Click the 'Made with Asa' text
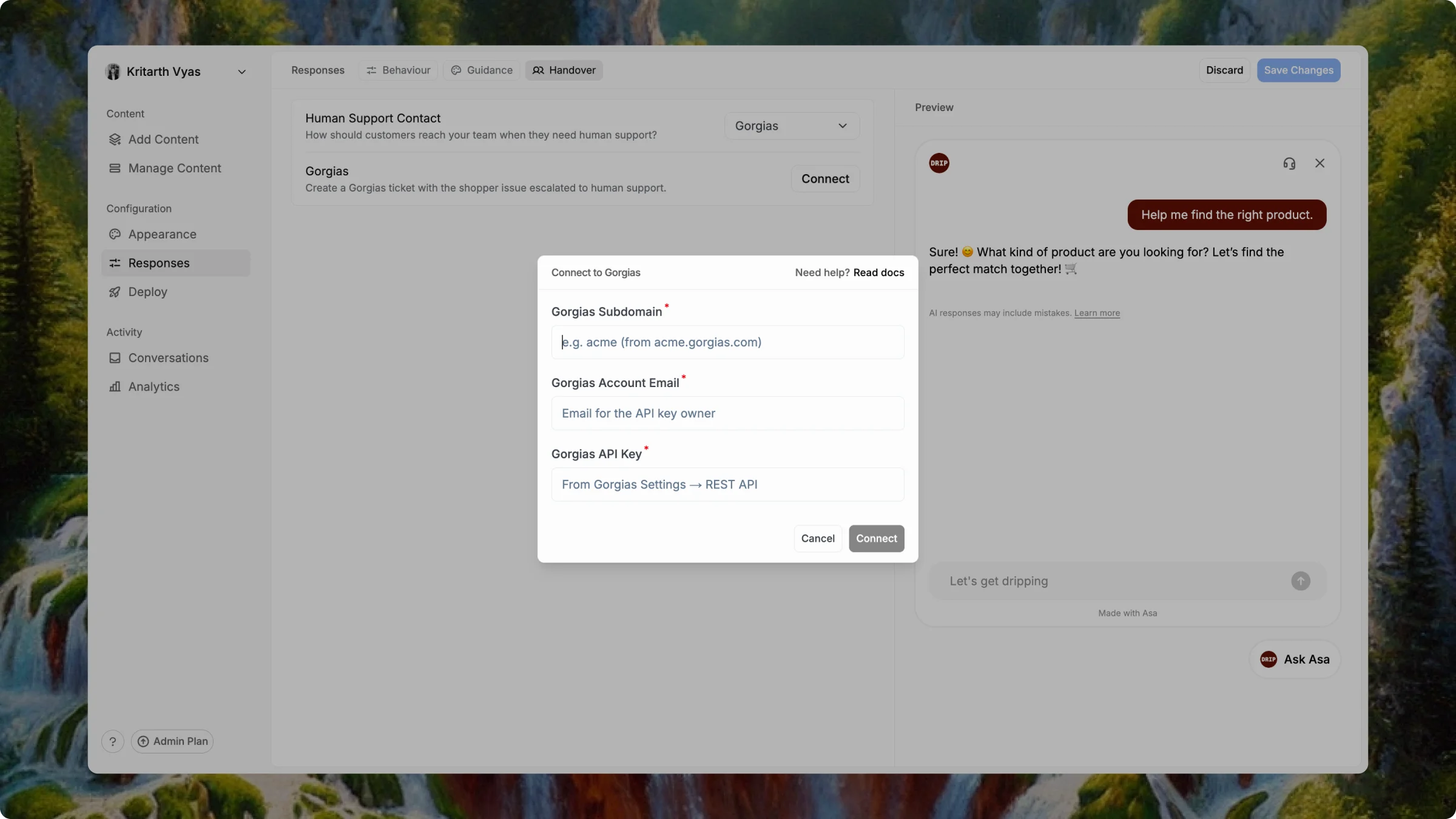The image size is (1456, 819). point(1127,613)
